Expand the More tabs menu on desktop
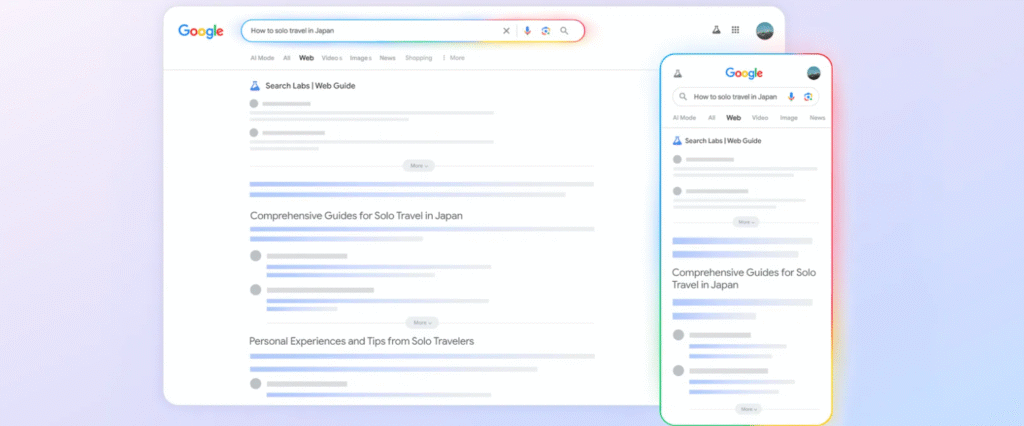This screenshot has width=1024, height=426. pyautogui.click(x=454, y=58)
